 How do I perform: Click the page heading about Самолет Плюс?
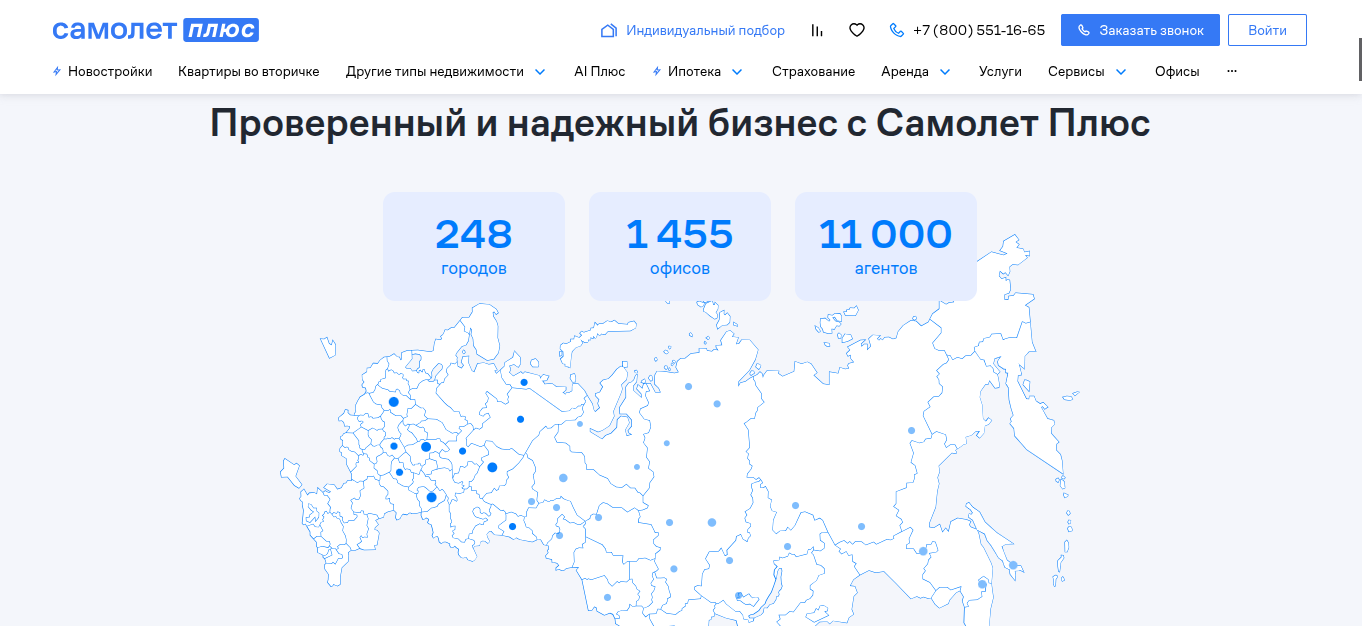[680, 124]
